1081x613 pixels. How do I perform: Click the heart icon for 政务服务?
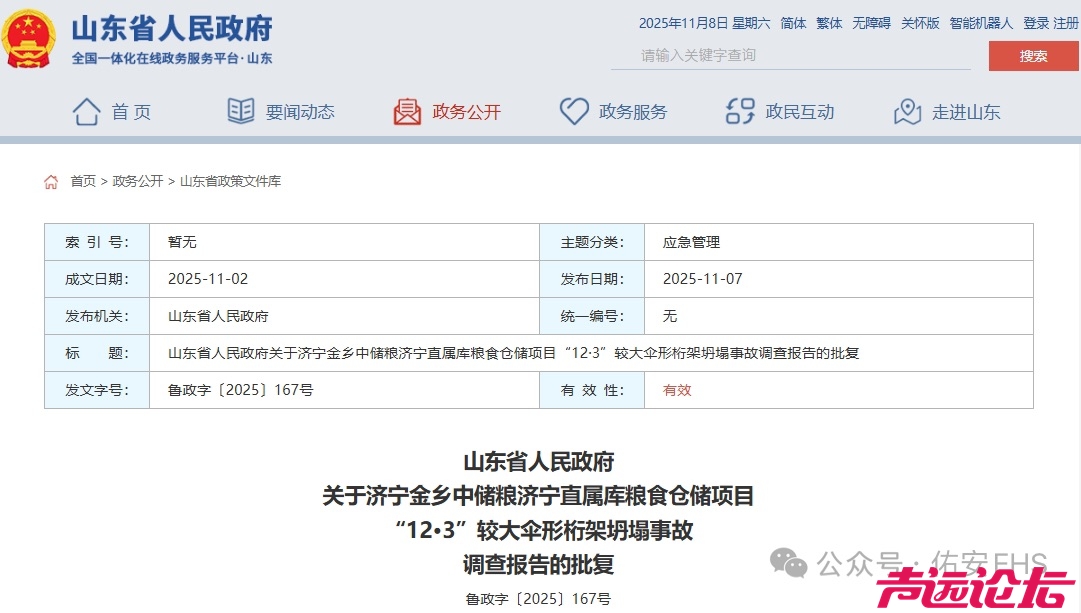[x=574, y=111]
